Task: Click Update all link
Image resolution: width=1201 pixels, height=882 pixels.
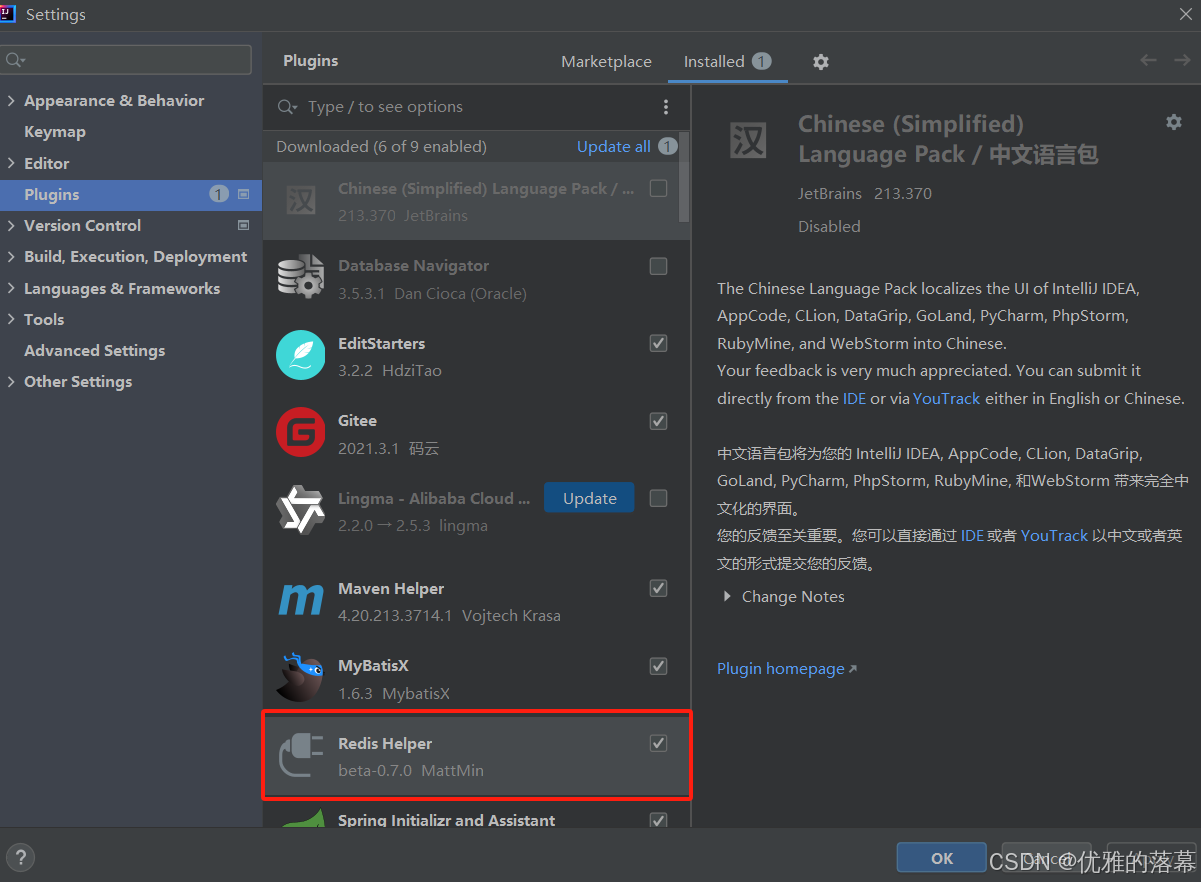Action: pos(614,146)
